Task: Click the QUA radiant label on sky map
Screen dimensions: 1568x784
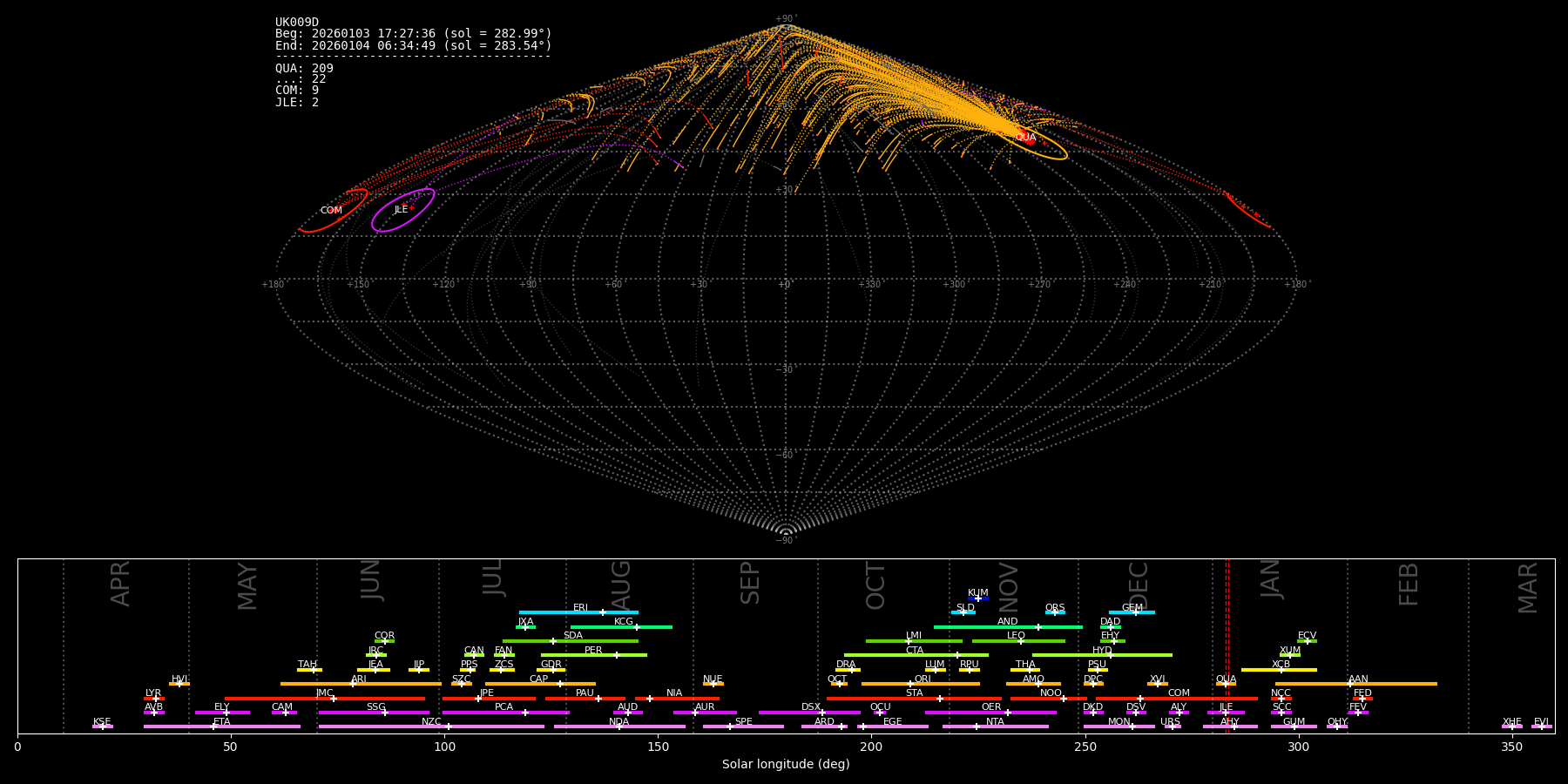Action: point(1025,138)
